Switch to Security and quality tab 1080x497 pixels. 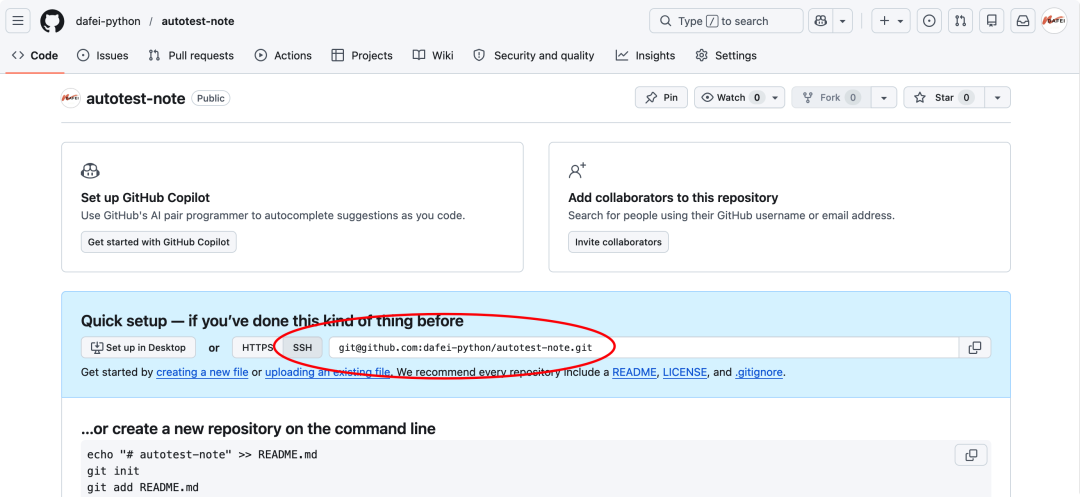pos(534,56)
